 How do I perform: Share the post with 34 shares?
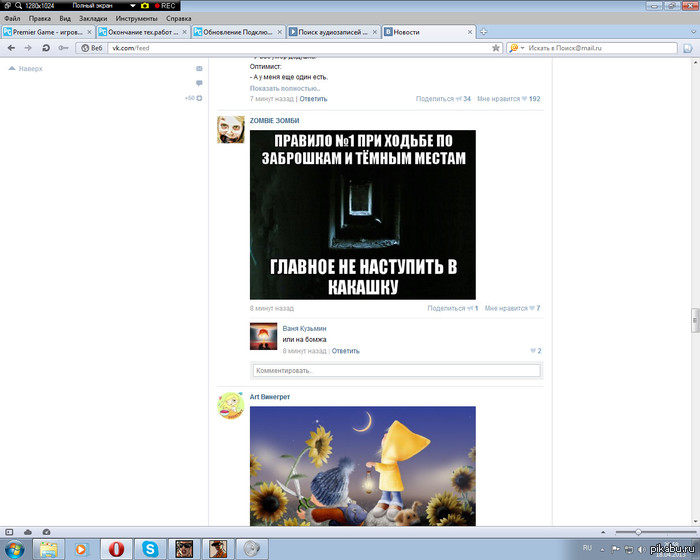443,99
